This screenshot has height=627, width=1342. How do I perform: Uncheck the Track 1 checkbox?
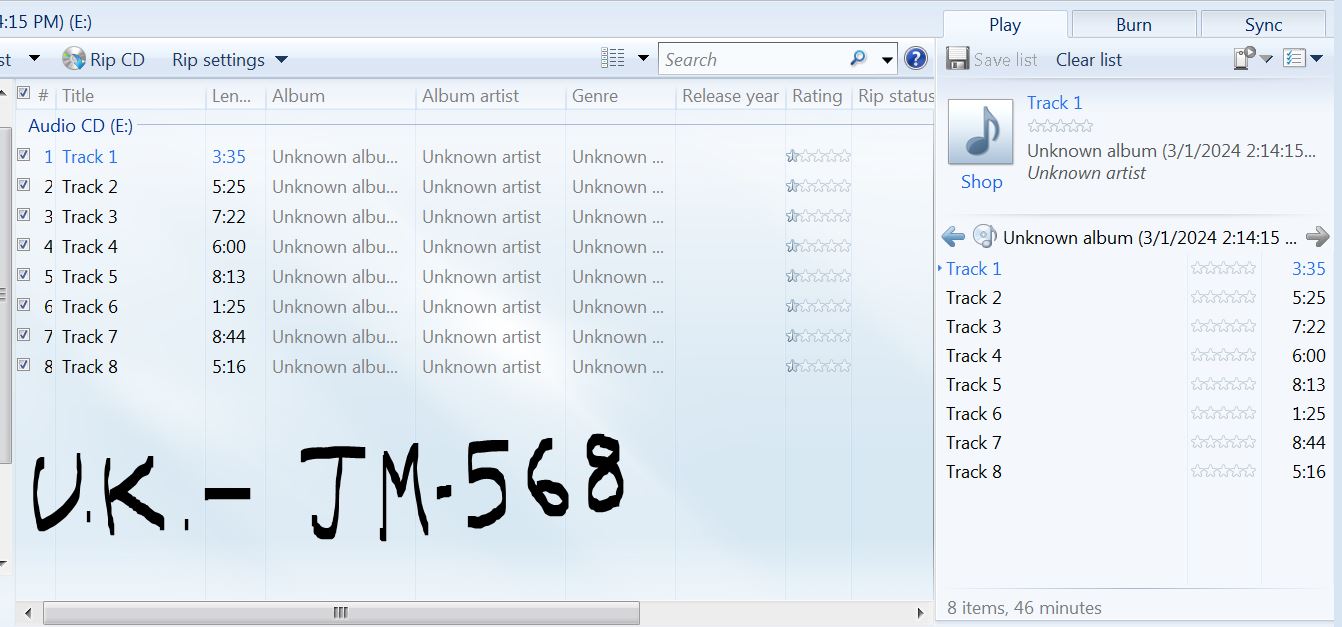click(x=24, y=156)
